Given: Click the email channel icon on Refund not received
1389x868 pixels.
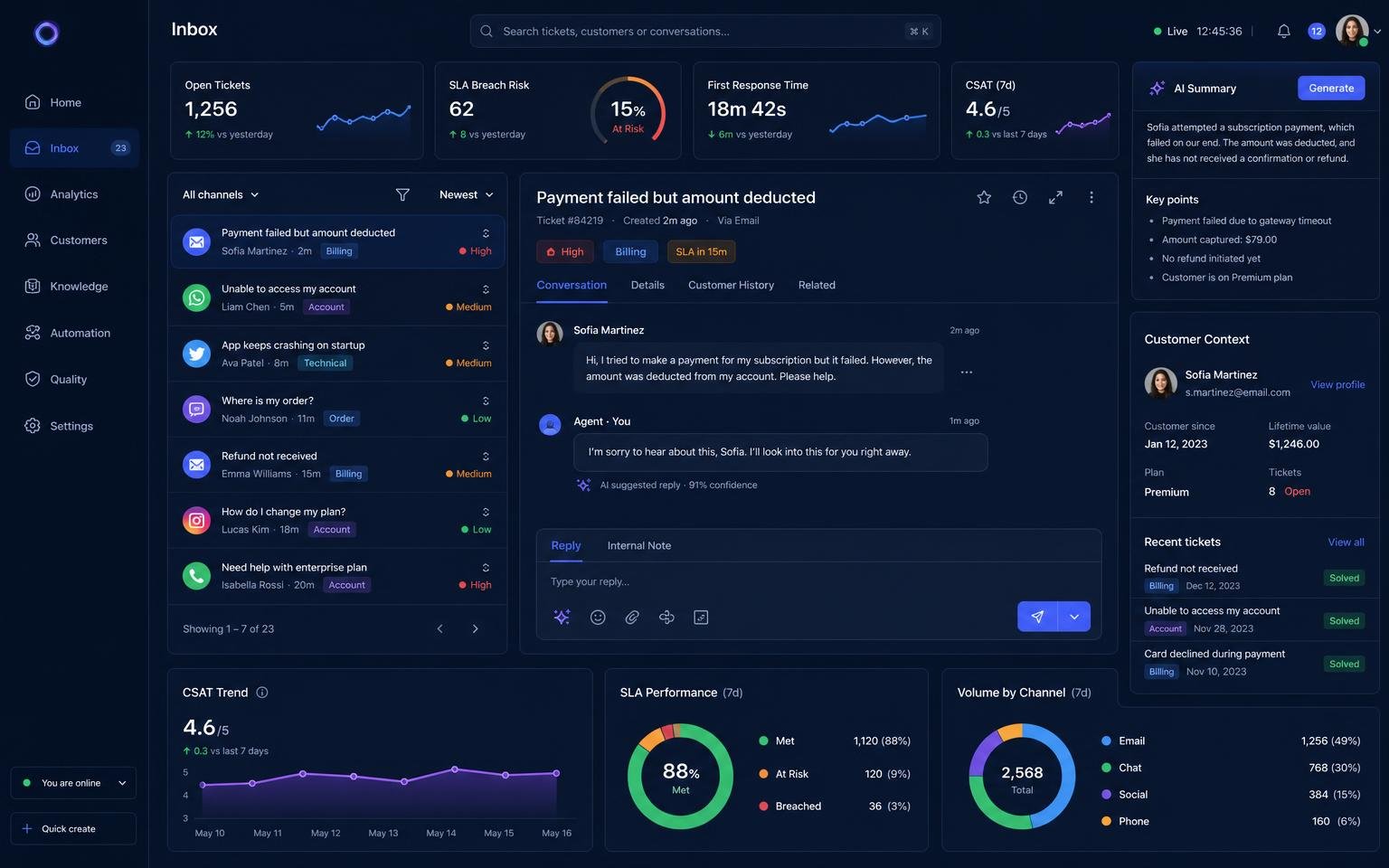Looking at the screenshot, I should click(x=196, y=465).
